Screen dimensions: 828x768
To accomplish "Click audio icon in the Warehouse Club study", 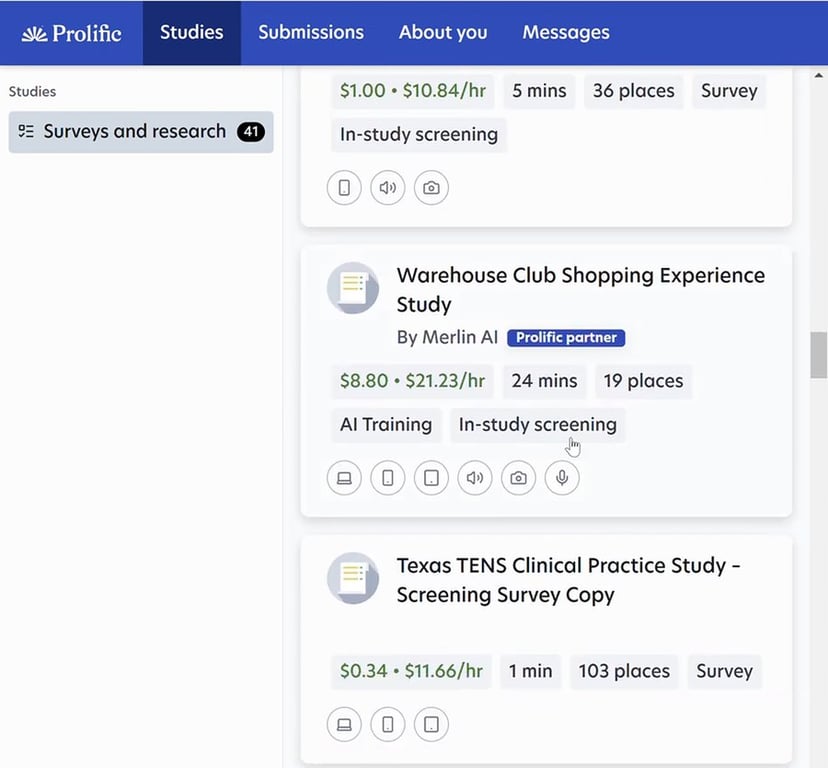I will [475, 478].
